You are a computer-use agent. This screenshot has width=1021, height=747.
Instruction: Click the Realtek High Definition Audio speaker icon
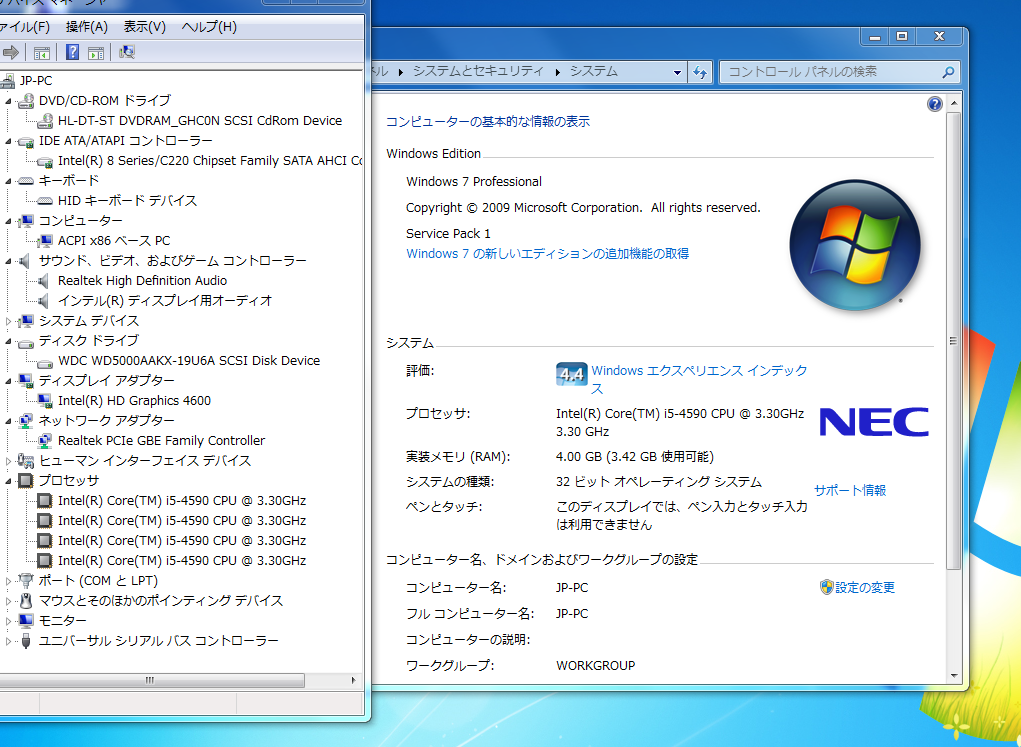coord(43,281)
